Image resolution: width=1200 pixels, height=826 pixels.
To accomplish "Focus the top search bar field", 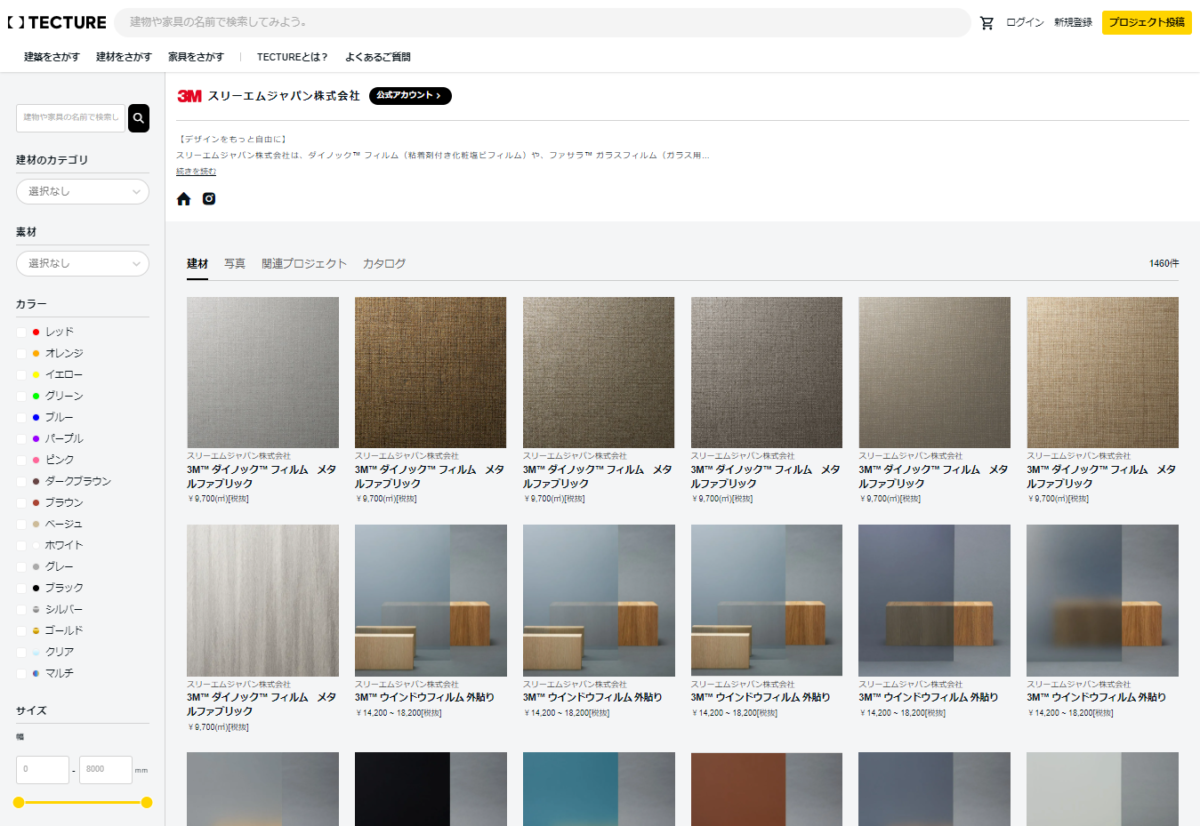I will click(540, 22).
